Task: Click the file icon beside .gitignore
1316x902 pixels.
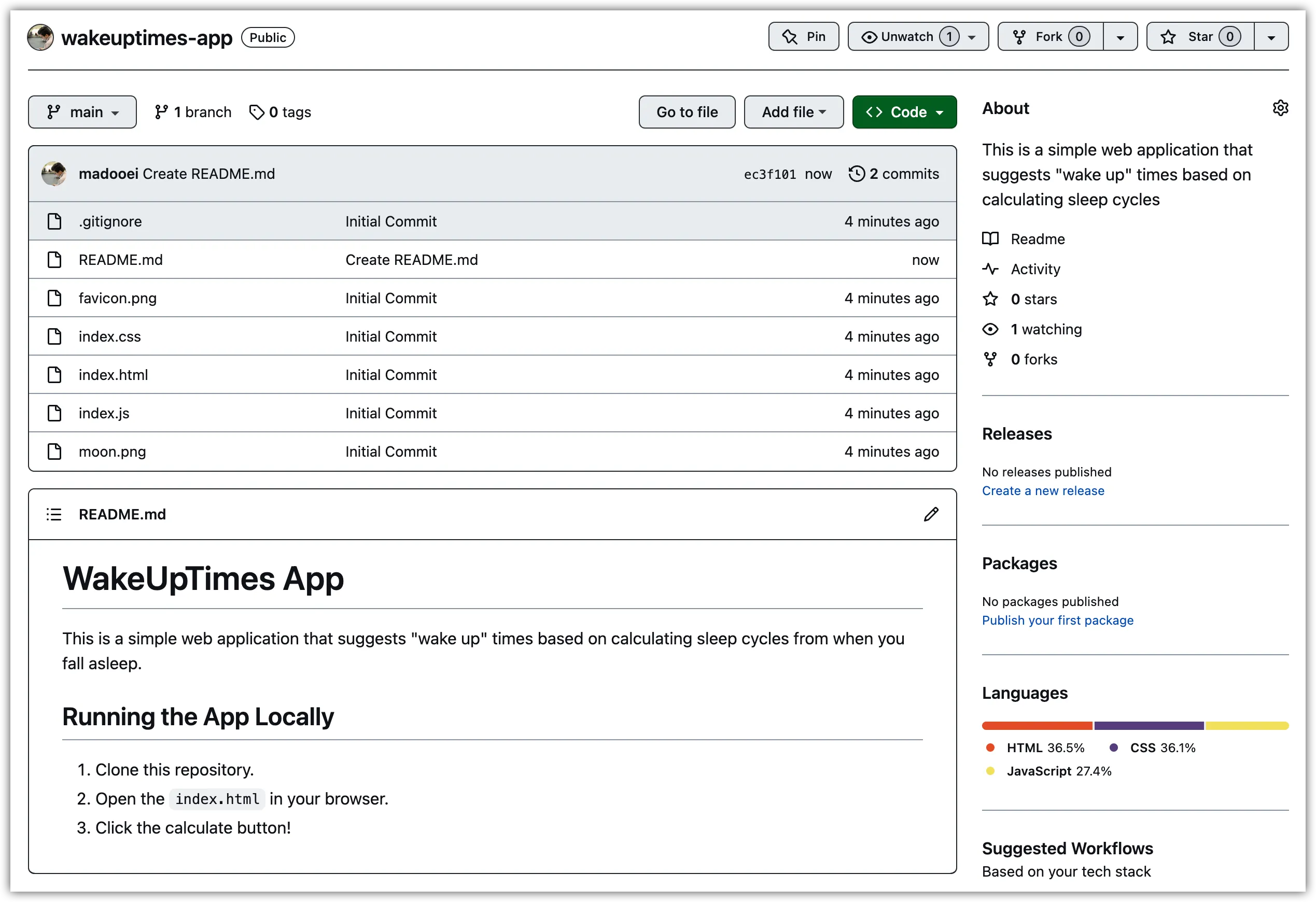Action: (54, 221)
